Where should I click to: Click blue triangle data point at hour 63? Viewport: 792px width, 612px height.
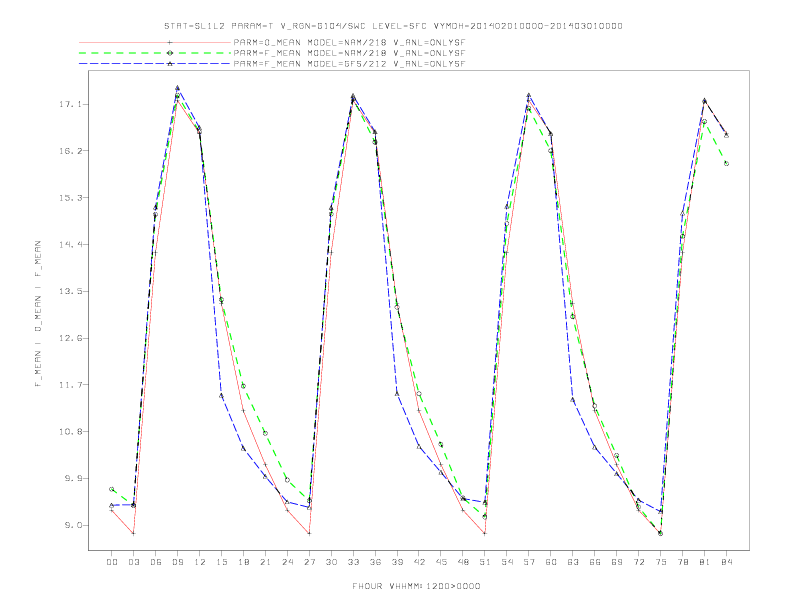click(573, 399)
